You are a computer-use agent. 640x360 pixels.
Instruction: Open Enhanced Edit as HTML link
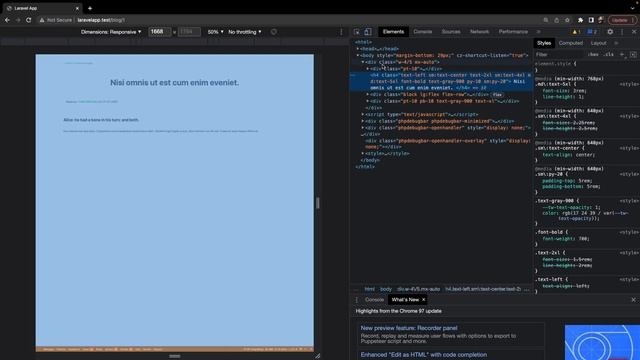click(424, 355)
